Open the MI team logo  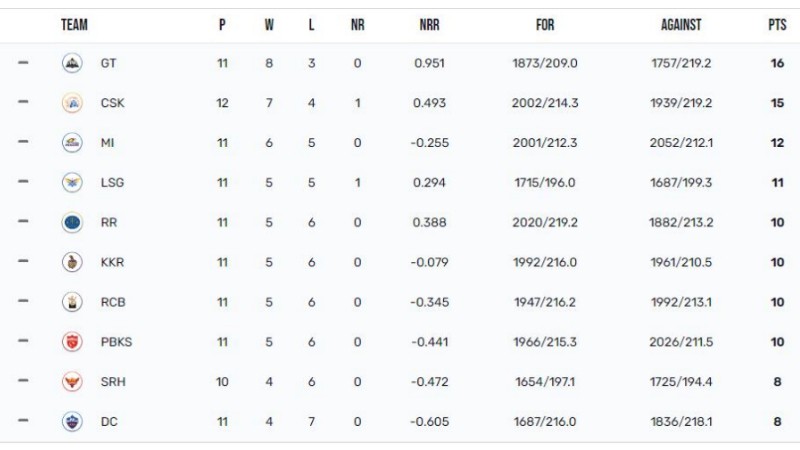point(72,143)
